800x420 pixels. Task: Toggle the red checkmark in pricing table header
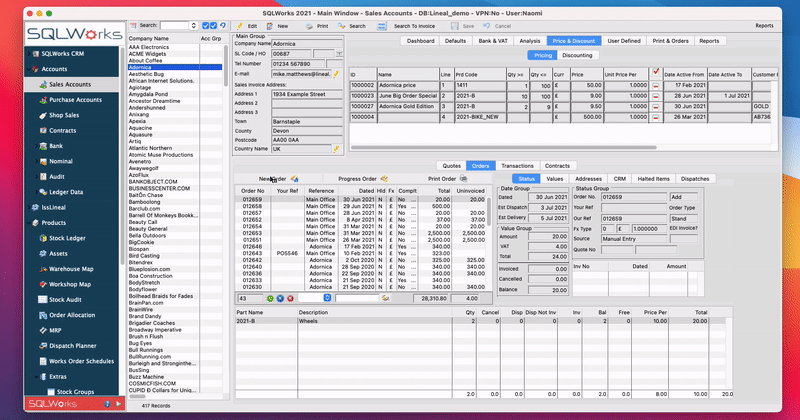coord(655,73)
